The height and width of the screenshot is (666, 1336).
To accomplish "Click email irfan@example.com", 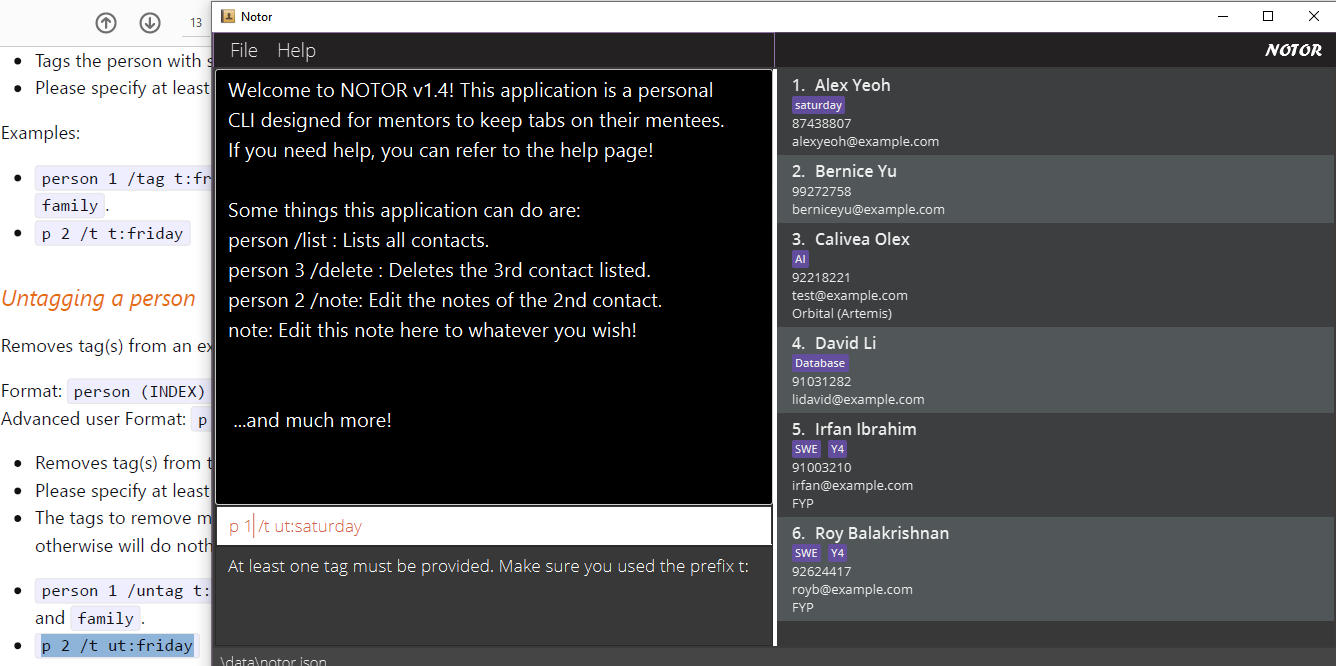I will pyautogui.click(x=852, y=486).
